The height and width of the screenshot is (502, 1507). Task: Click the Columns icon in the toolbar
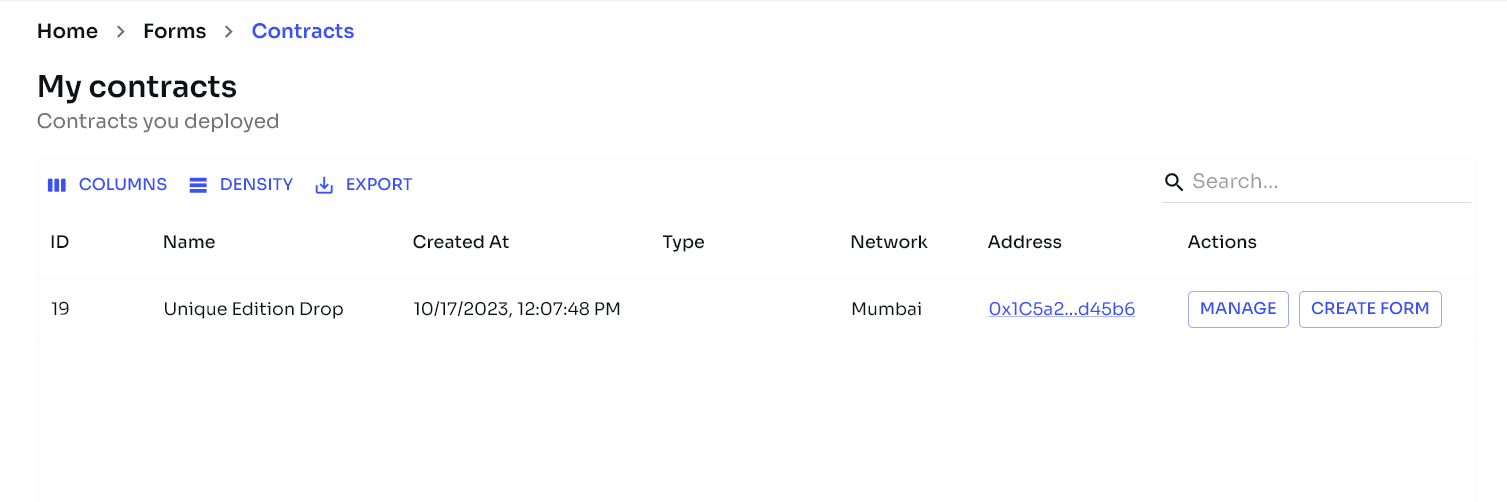[57, 185]
